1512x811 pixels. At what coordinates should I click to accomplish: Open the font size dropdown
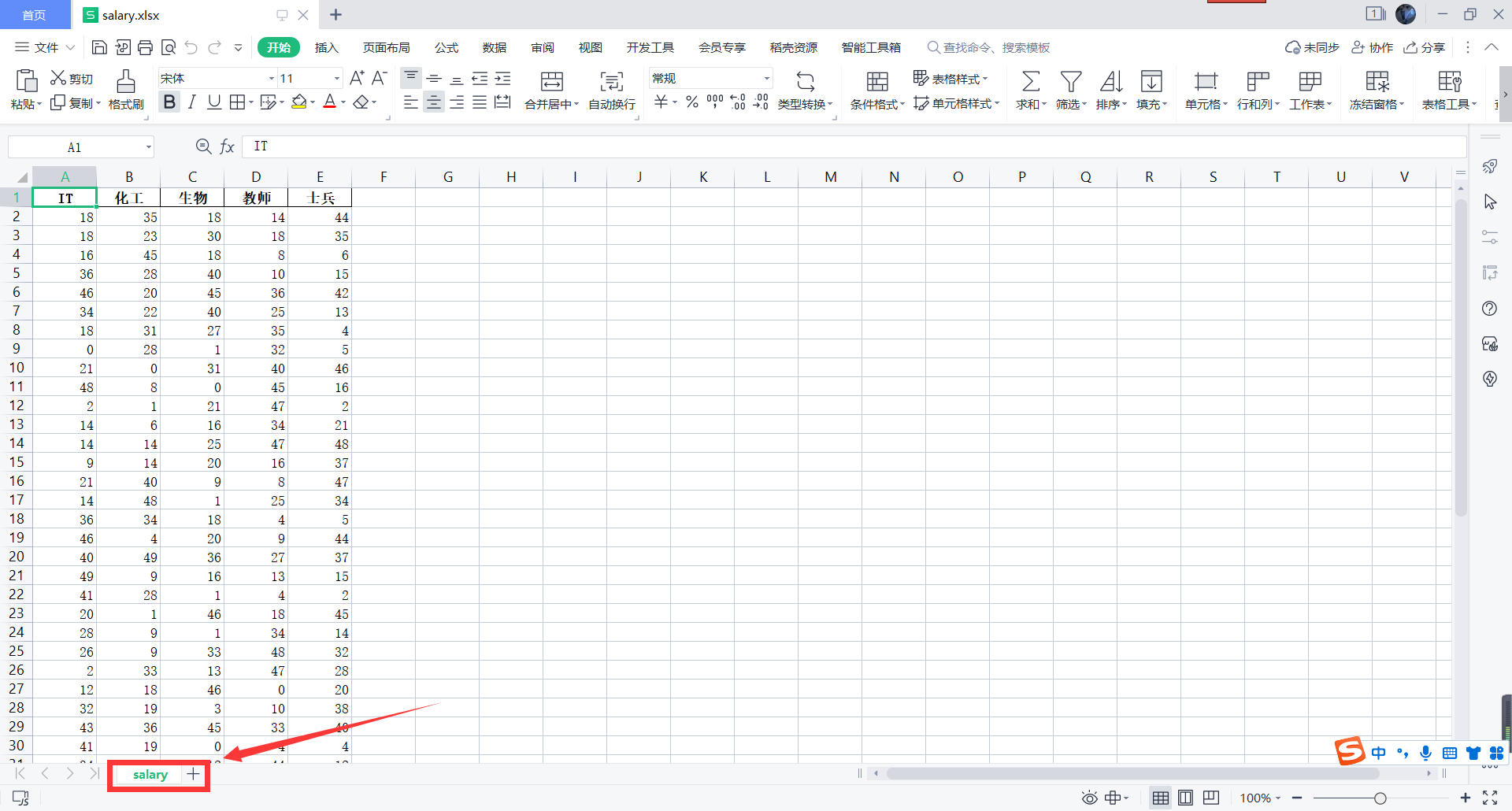(337, 79)
